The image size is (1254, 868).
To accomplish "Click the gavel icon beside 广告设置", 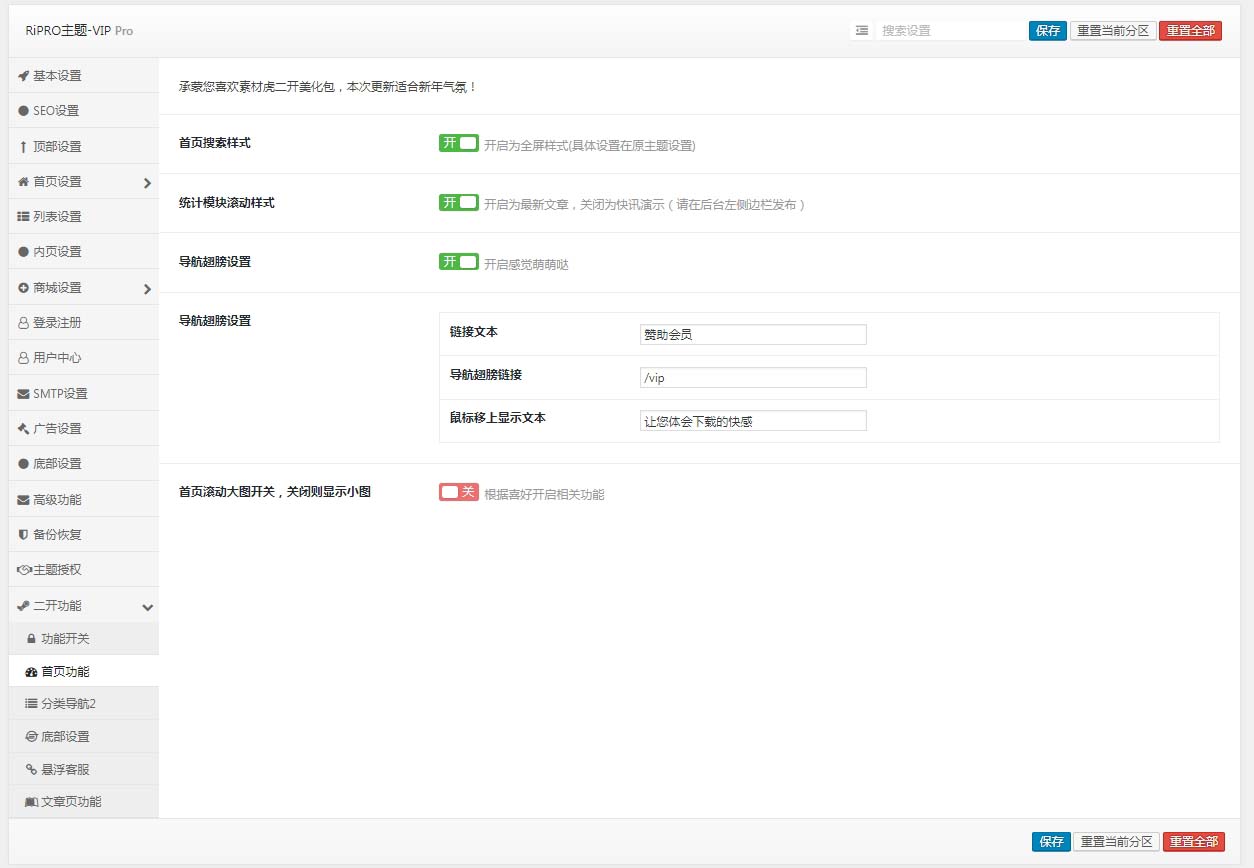I will (23, 429).
